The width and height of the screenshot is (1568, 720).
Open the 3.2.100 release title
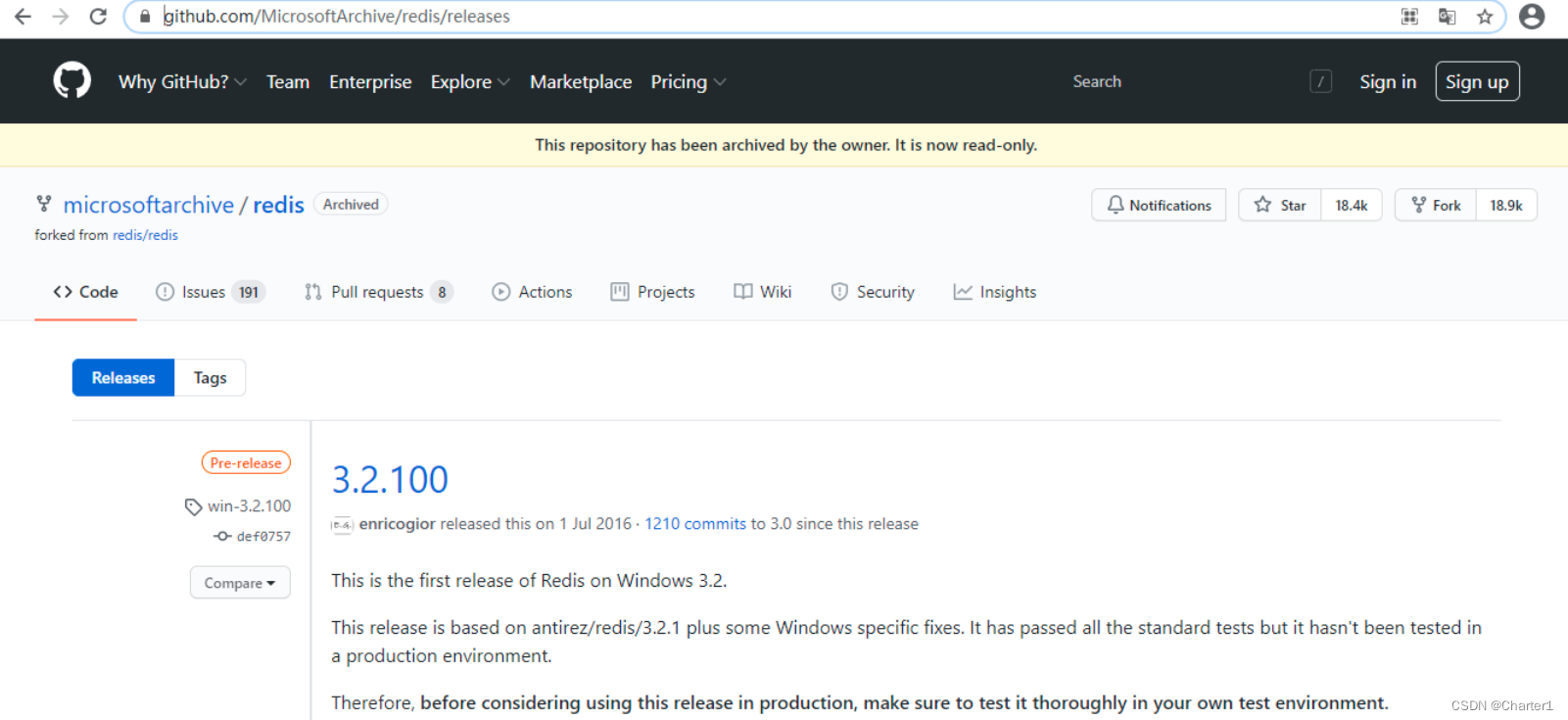coord(390,480)
